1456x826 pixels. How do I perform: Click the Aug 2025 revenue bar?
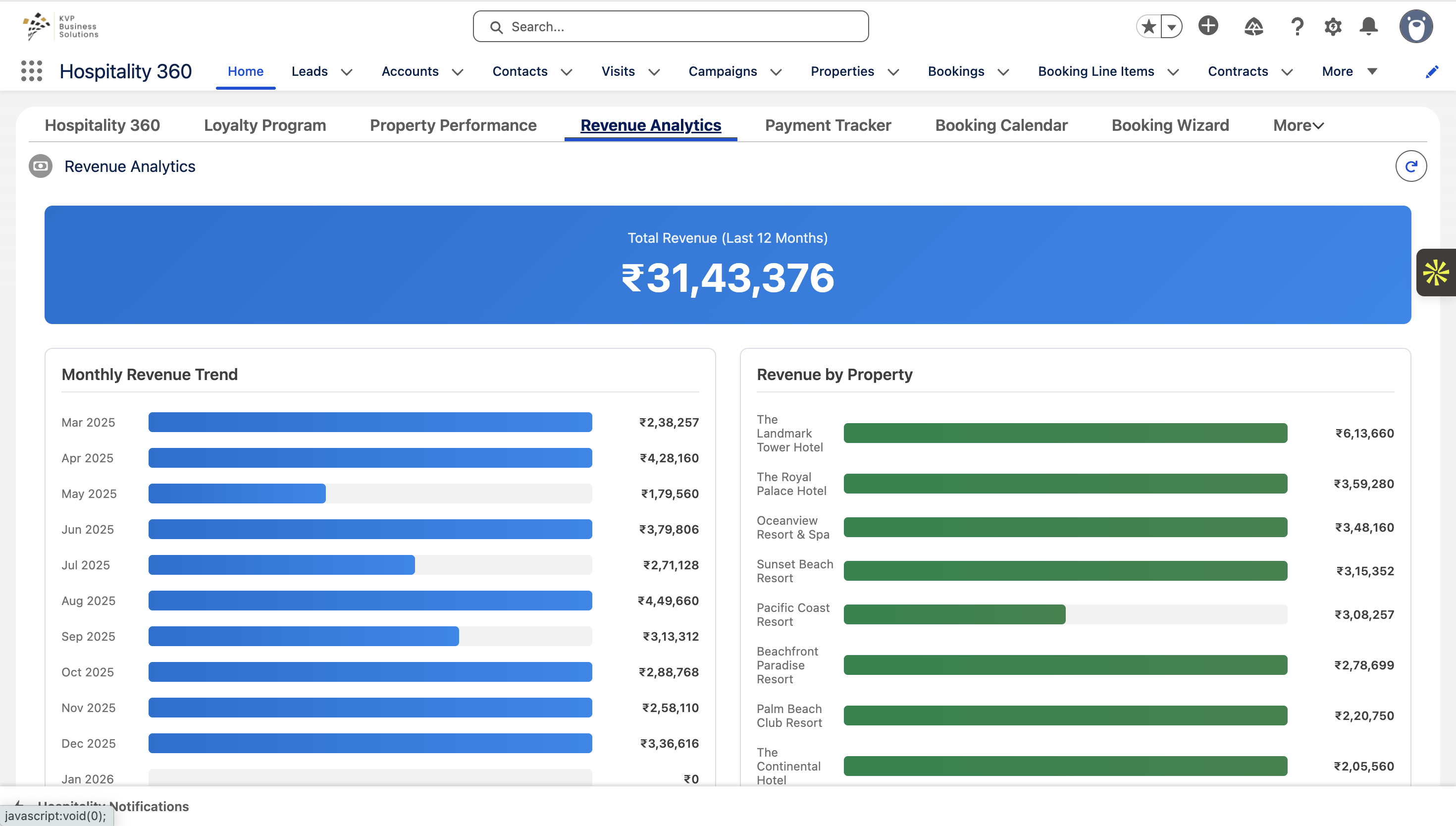point(369,600)
